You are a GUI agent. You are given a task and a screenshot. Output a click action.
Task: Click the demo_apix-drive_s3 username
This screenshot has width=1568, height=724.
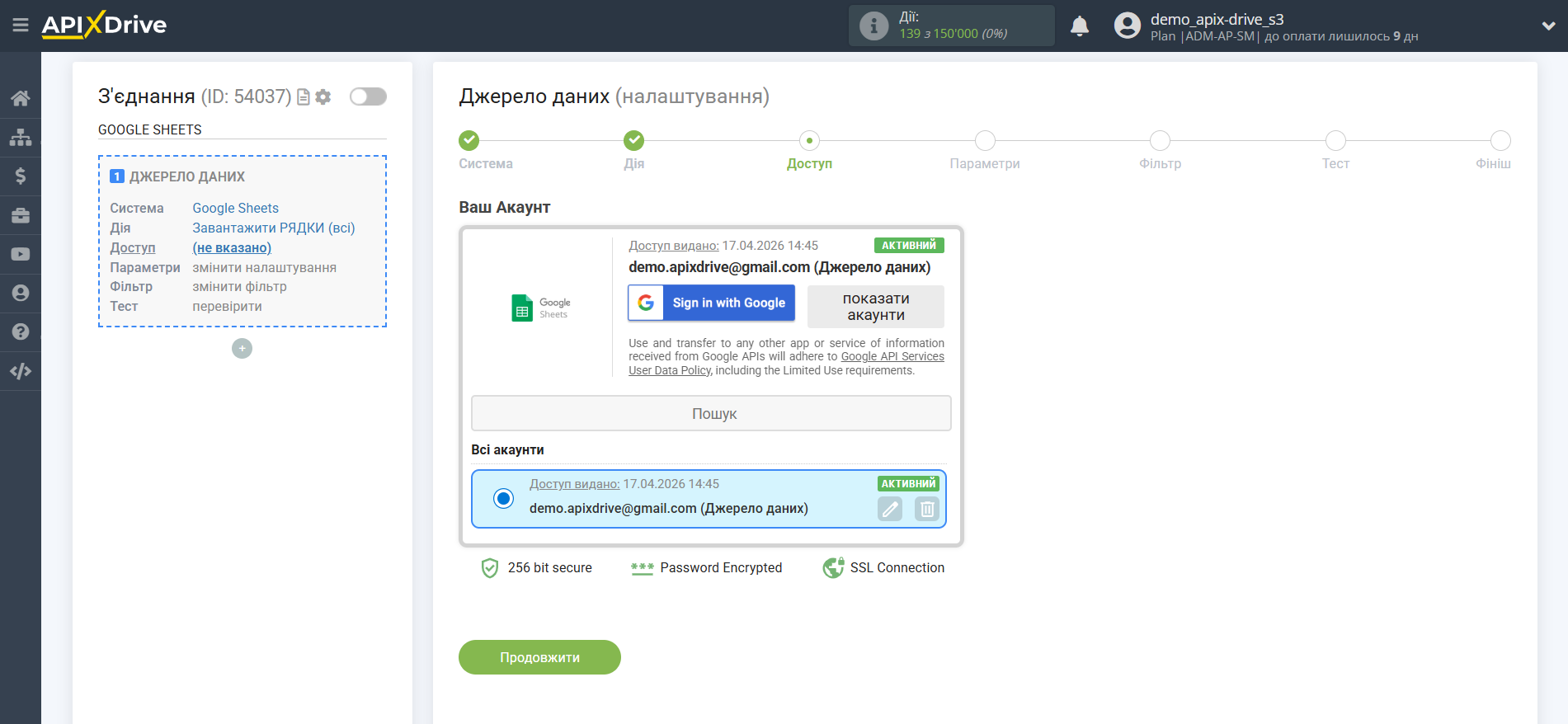[1217, 19]
